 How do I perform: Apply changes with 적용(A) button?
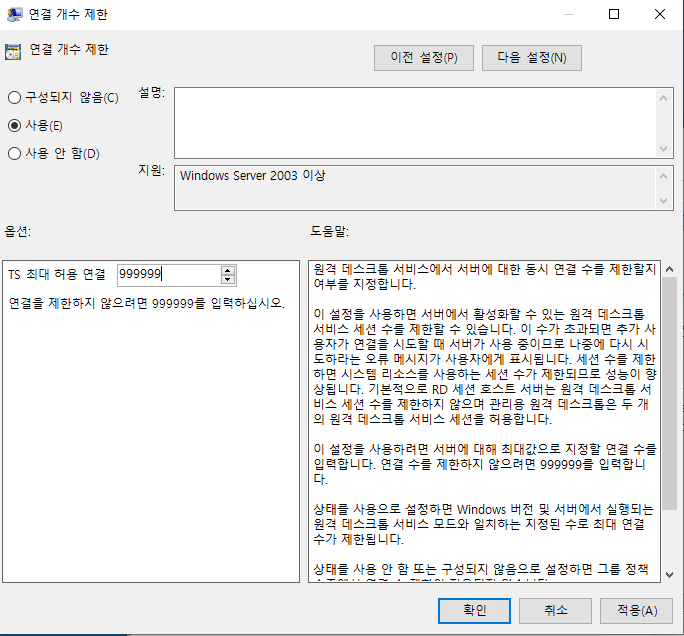click(636, 610)
